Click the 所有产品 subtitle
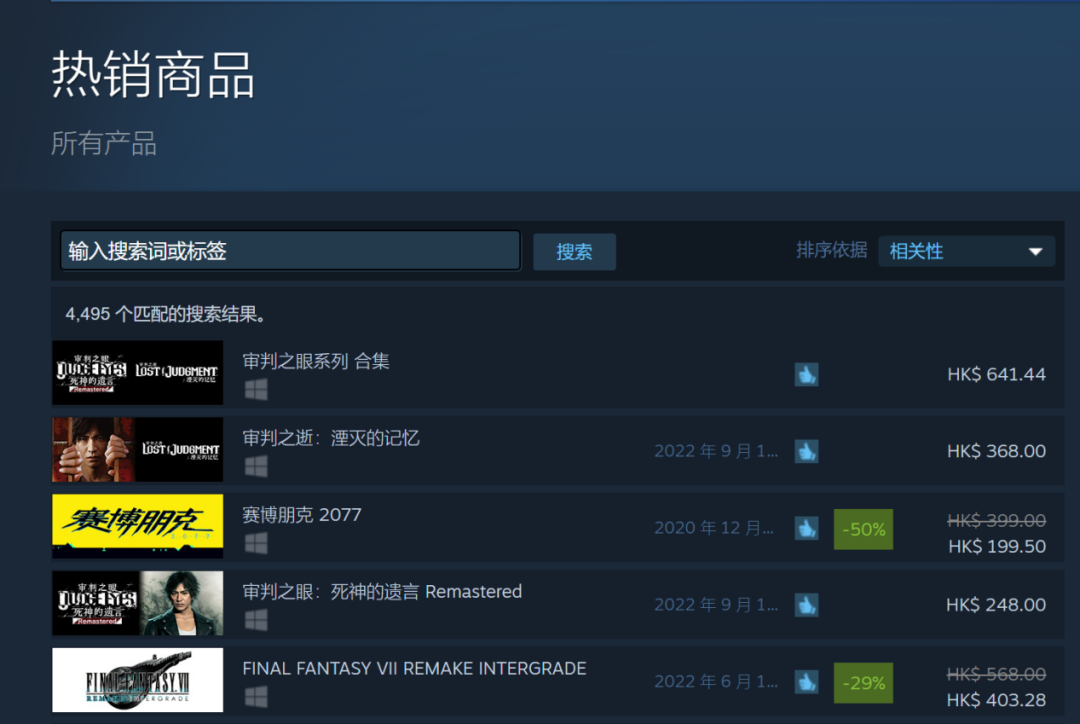Image resolution: width=1080 pixels, height=724 pixels. [104, 144]
